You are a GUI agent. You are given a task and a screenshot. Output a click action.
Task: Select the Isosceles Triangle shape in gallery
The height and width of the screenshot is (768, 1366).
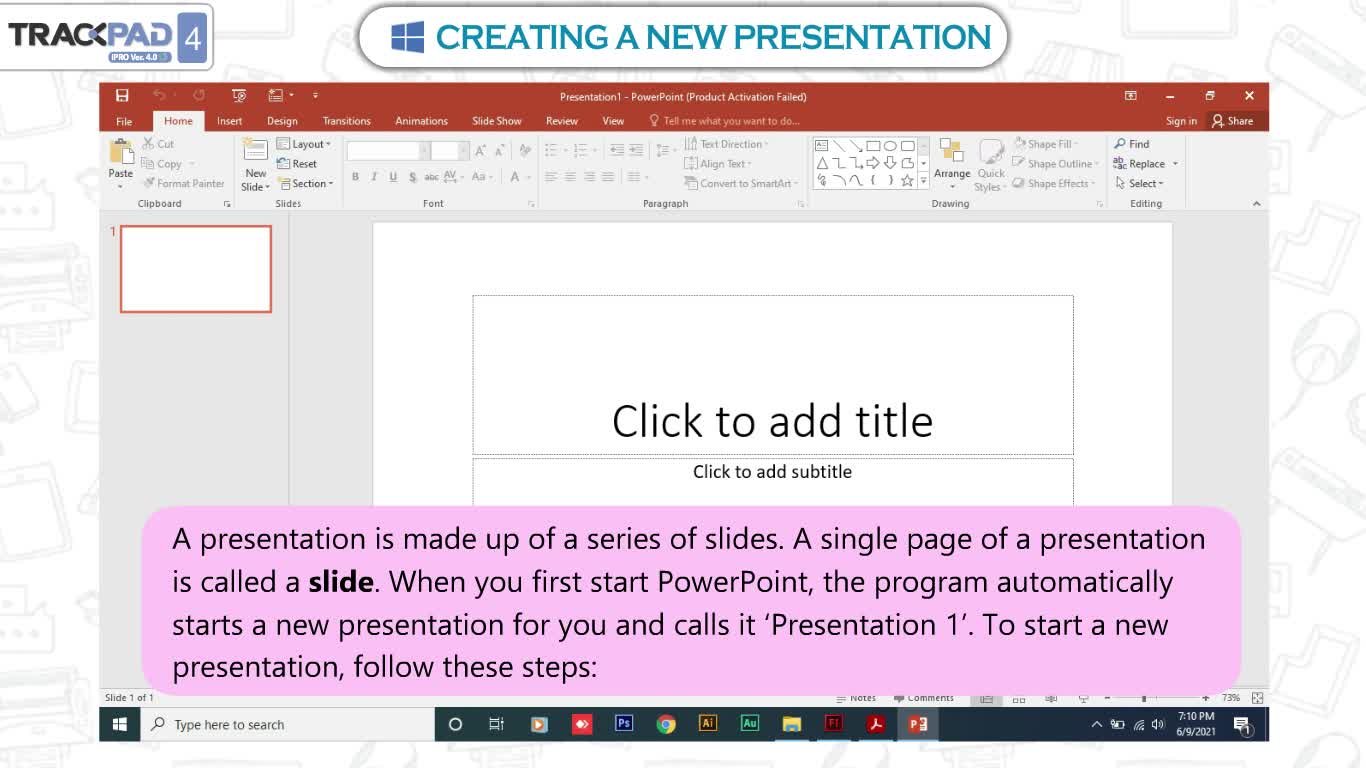822,163
